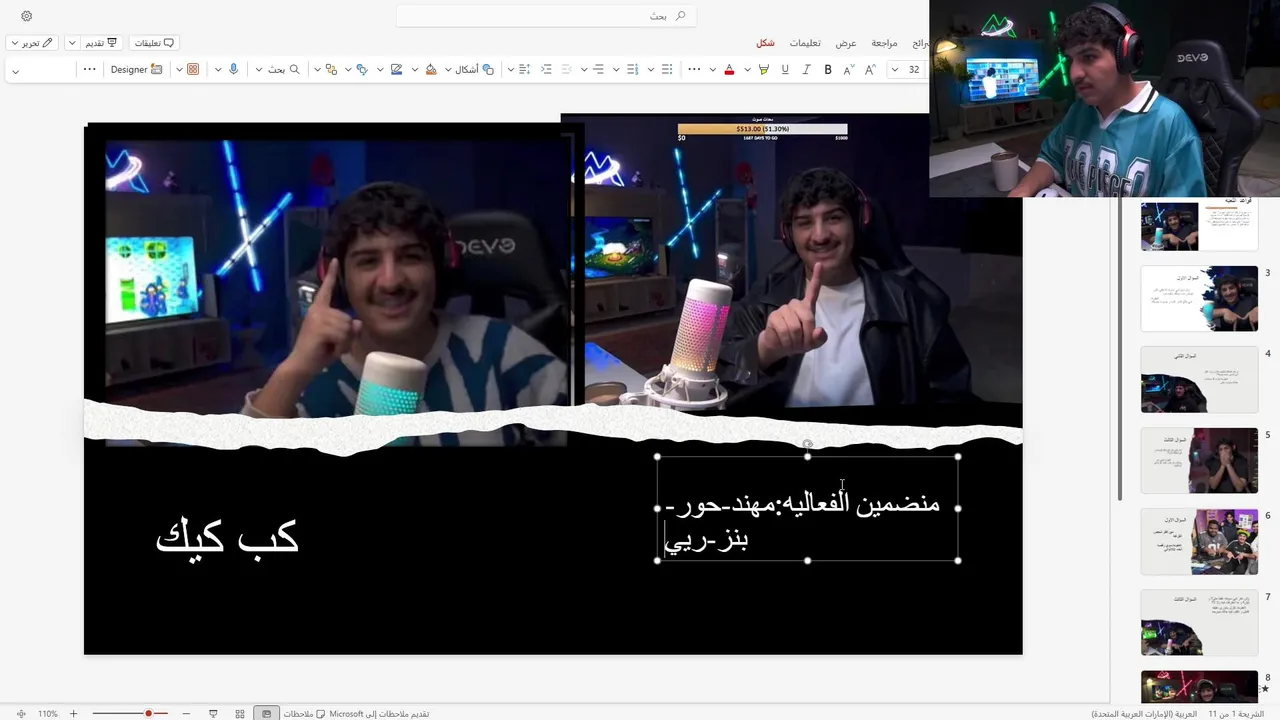Select slide 7 thumbnail
Screen dimensions: 1280x720
(x=1199, y=623)
